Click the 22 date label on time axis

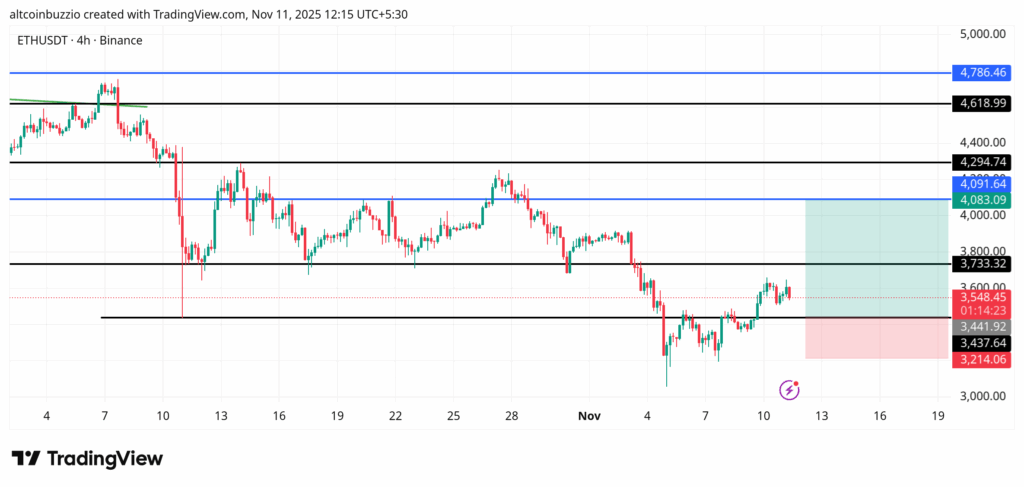tap(396, 415)
